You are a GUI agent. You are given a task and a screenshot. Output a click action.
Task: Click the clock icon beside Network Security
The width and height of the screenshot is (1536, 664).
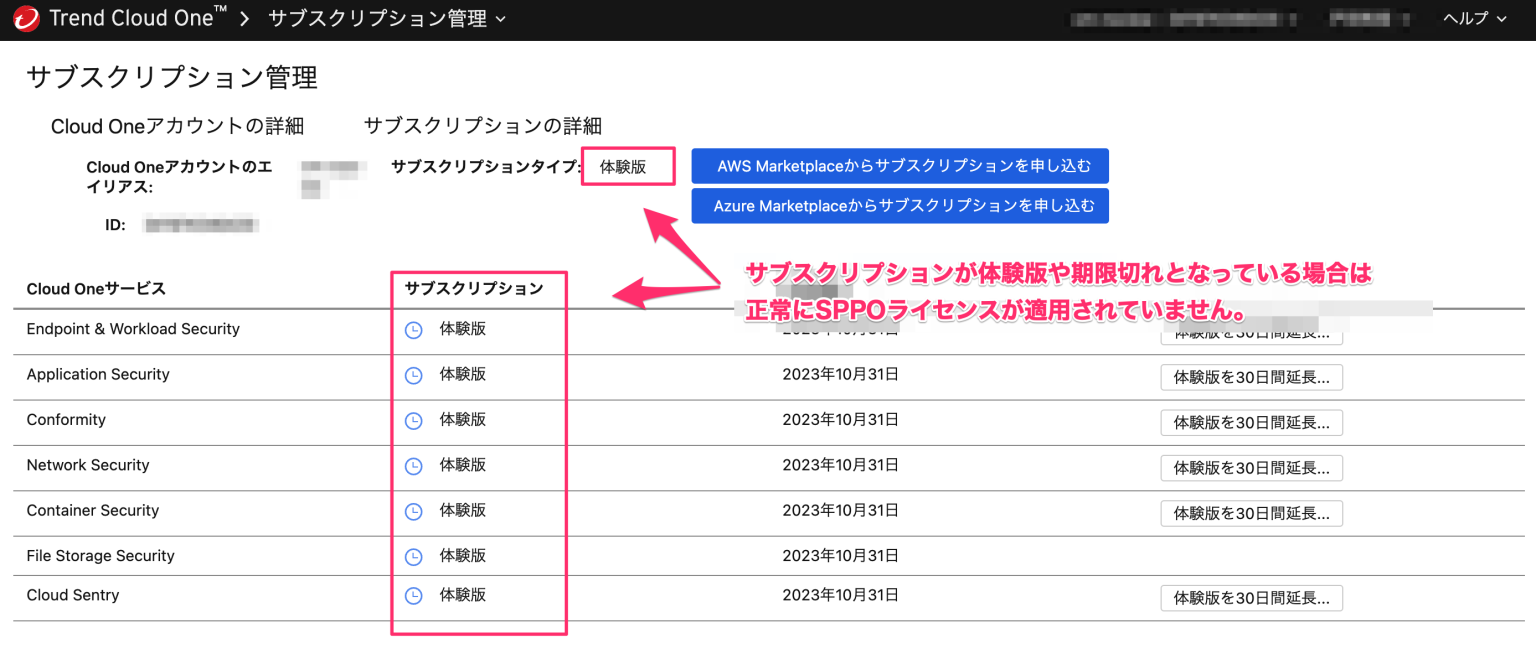(413, 466)
